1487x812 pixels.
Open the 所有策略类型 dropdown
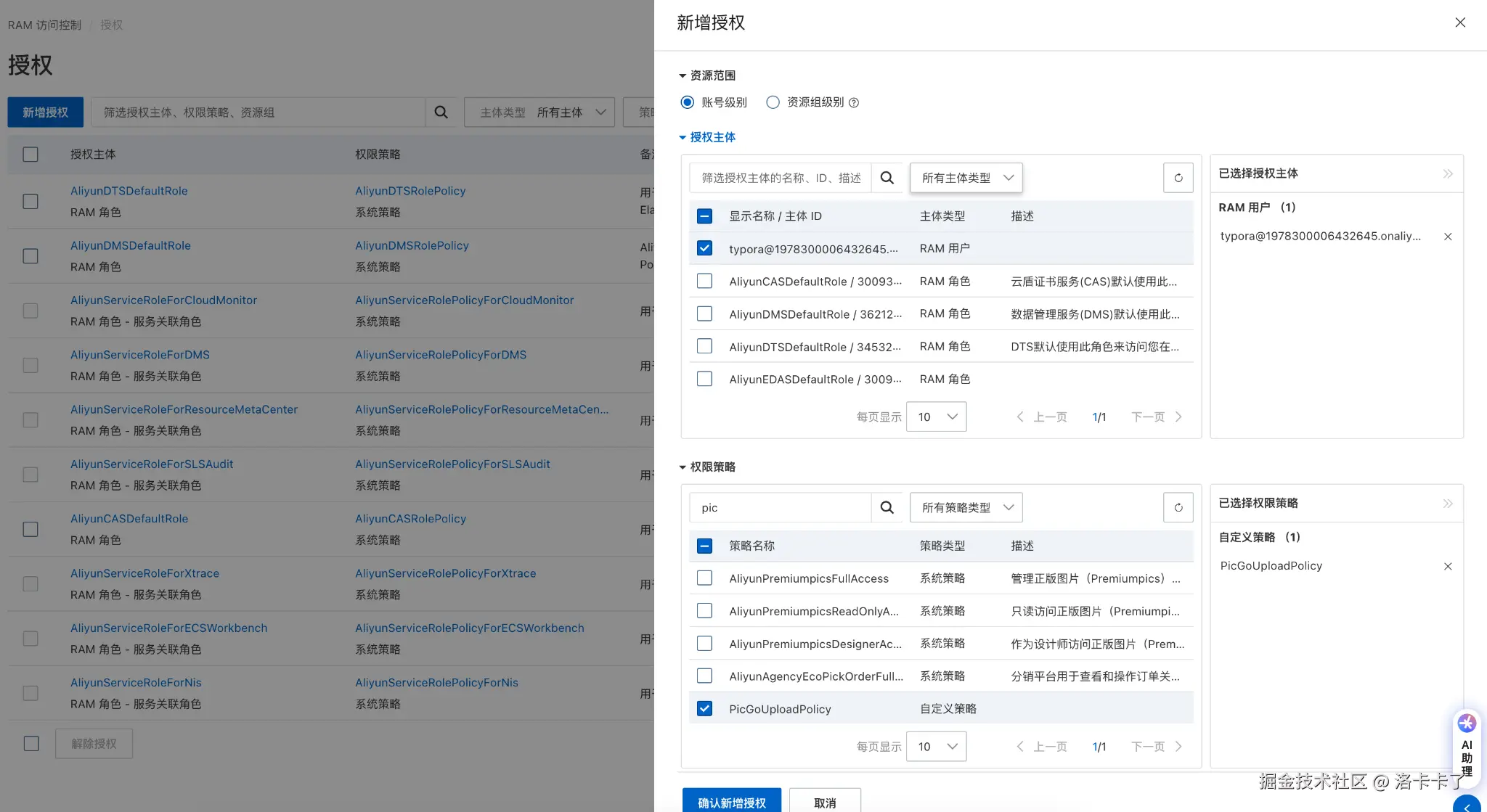coord(966,507)
